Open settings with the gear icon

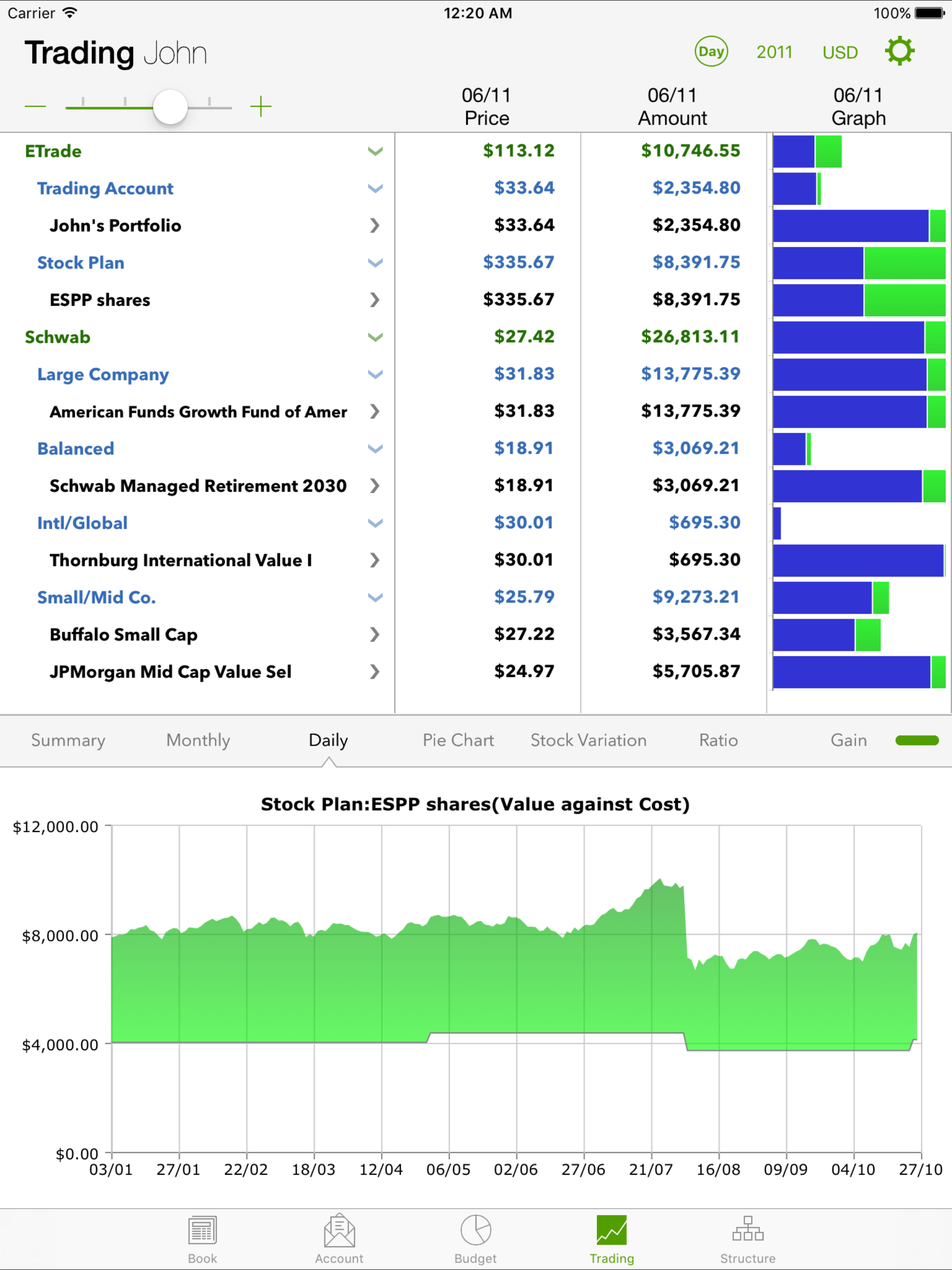pos(899,52)
